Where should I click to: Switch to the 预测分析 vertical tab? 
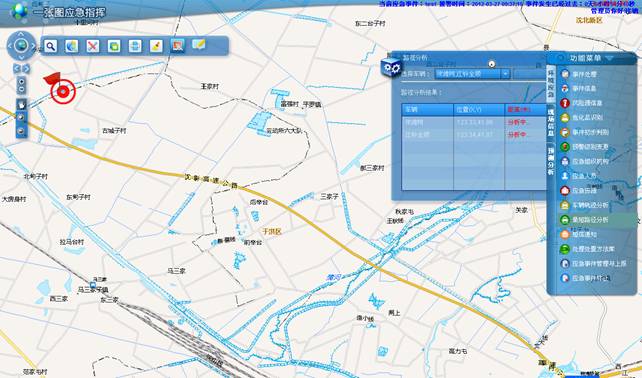(x=551, y=161)
